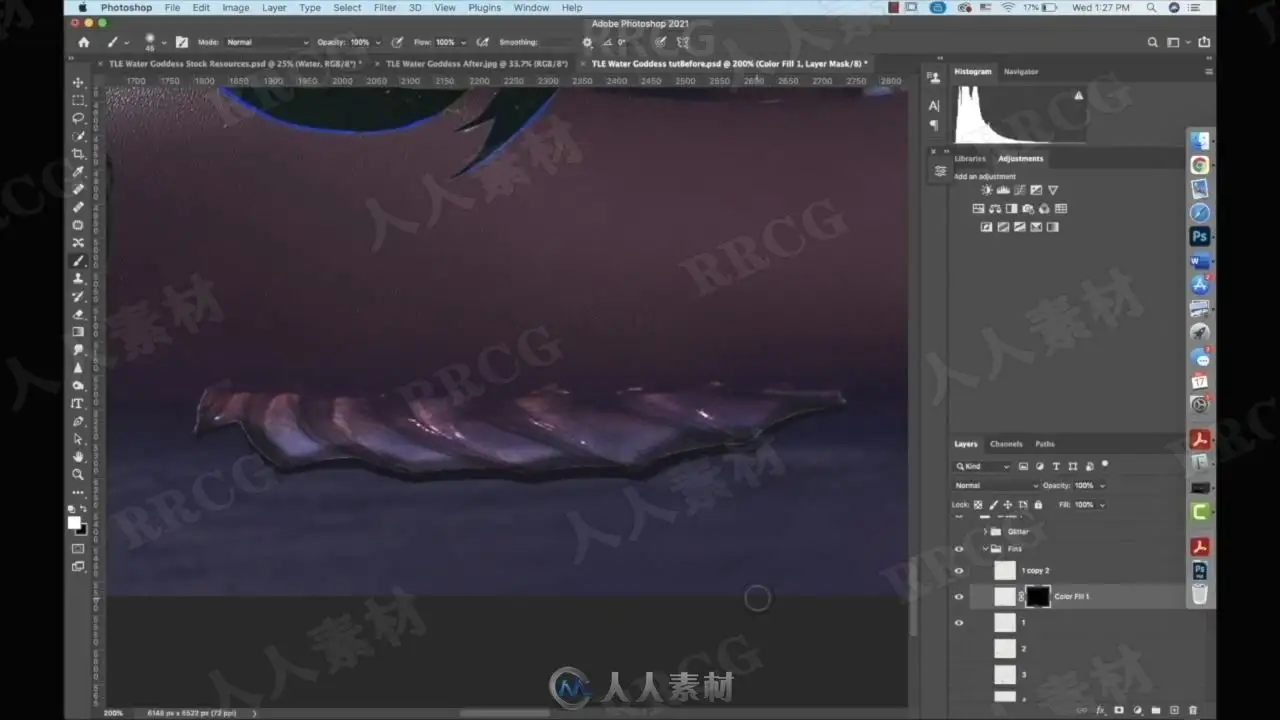Add Black & White adjustment
This screenshot has height=720, width=1280.
click(x=1012, y=209)
